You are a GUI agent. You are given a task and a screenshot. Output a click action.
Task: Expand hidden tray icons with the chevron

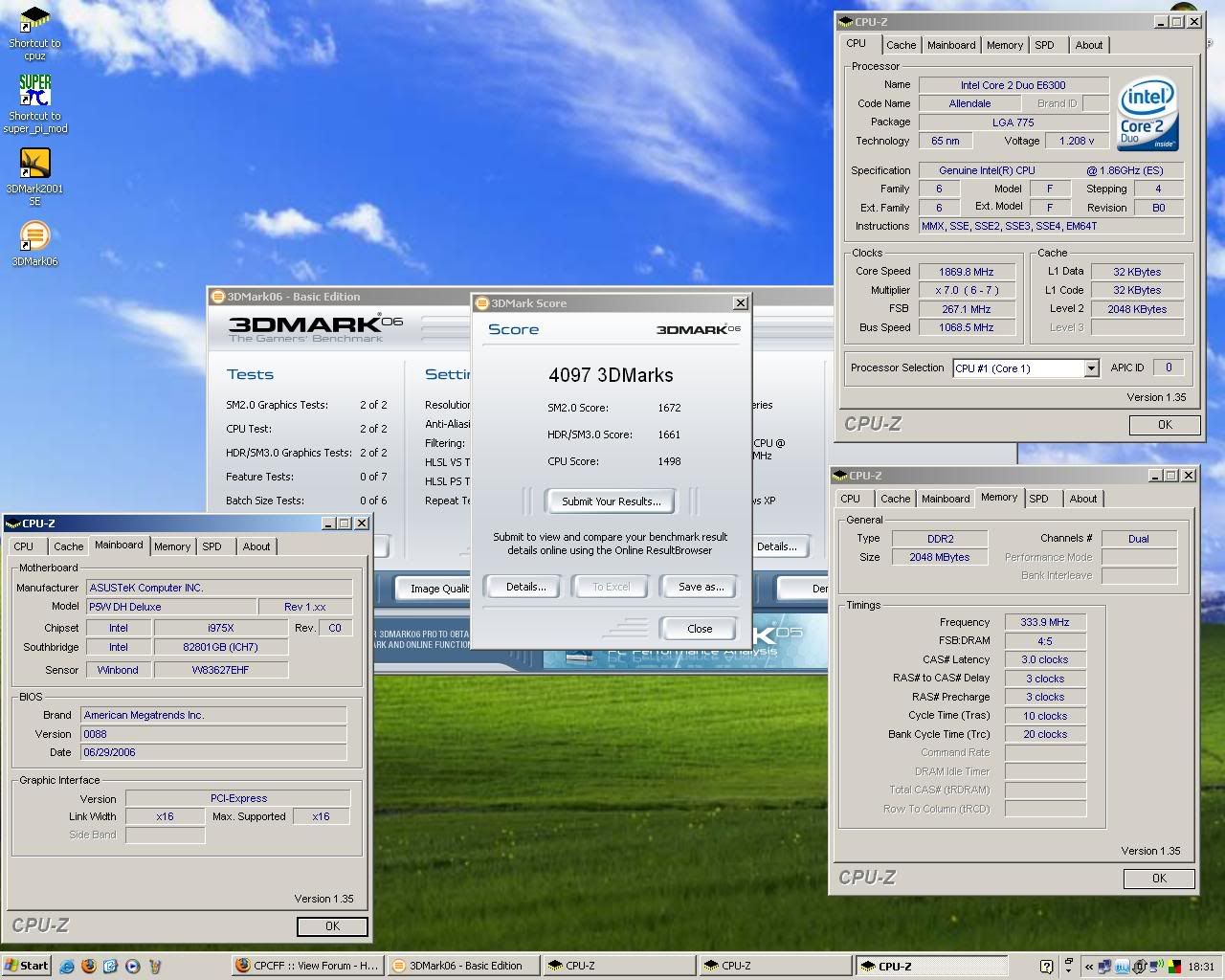click(x=1089, y=966)
